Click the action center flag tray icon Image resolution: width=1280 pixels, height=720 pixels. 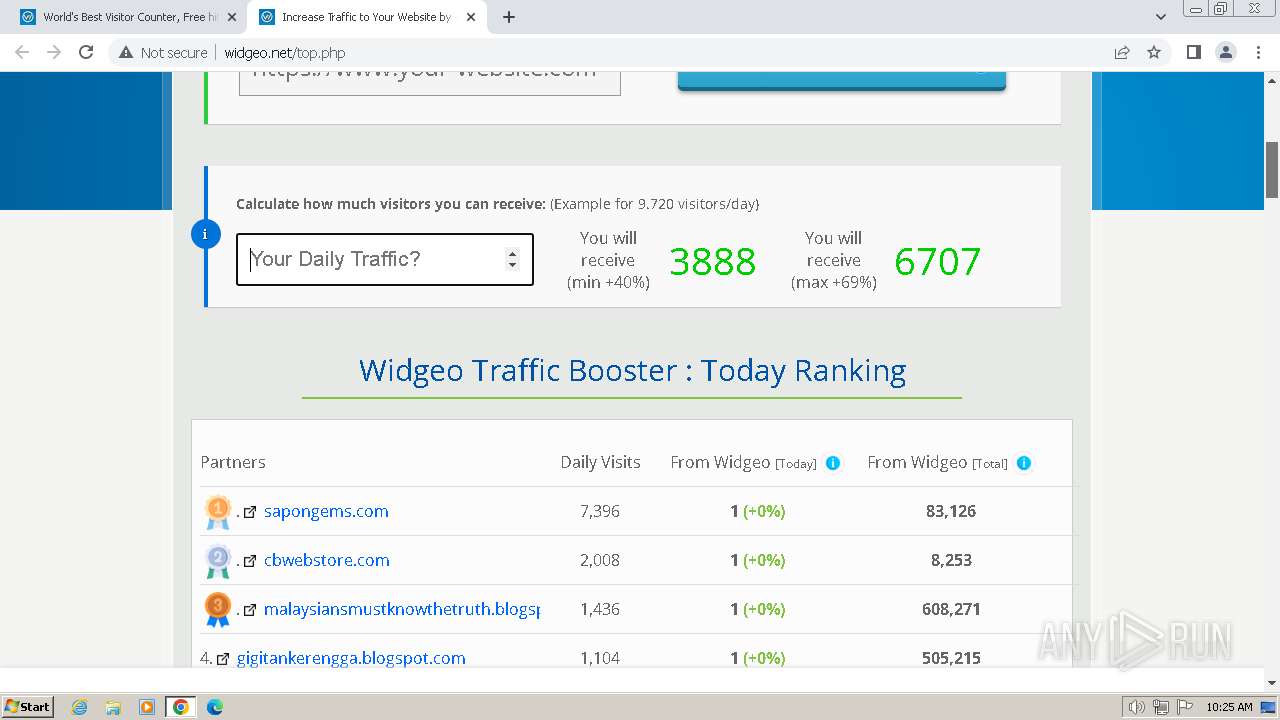coord(1184,707)
